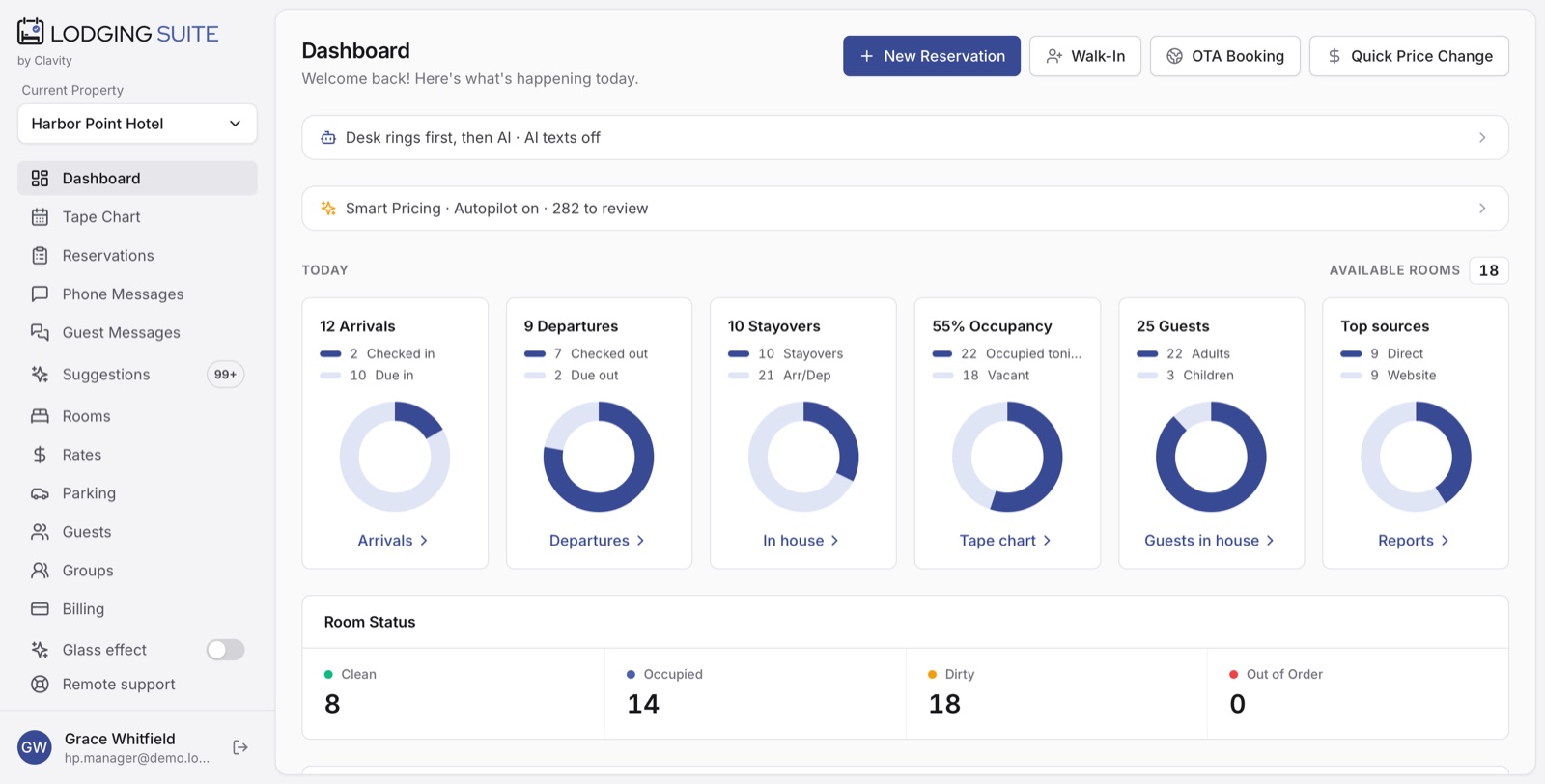Screen dimensions: 1545x784
Task: Click the Out of Order count 0
Action: (x=1237, y=704)
